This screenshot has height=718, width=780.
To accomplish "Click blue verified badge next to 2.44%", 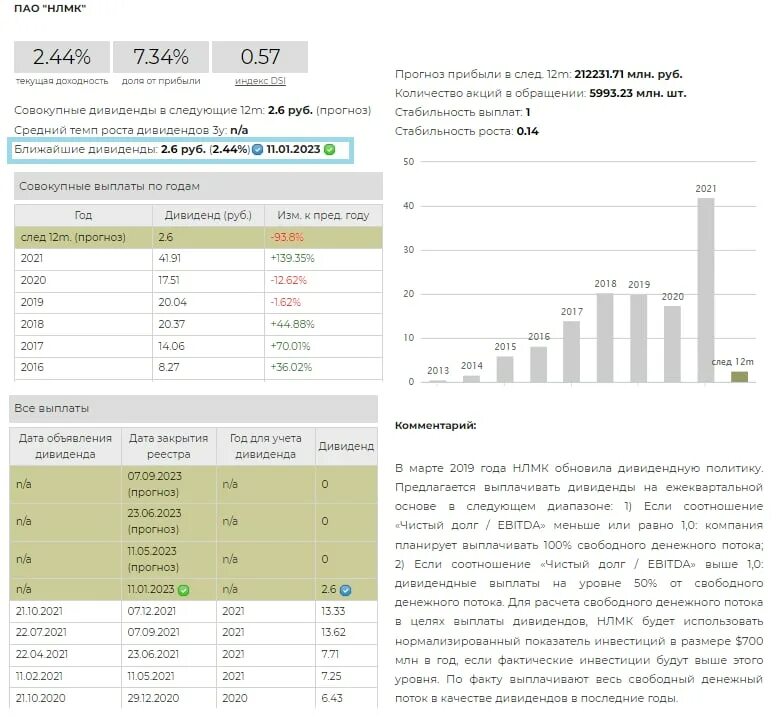I will click(258, 149).
